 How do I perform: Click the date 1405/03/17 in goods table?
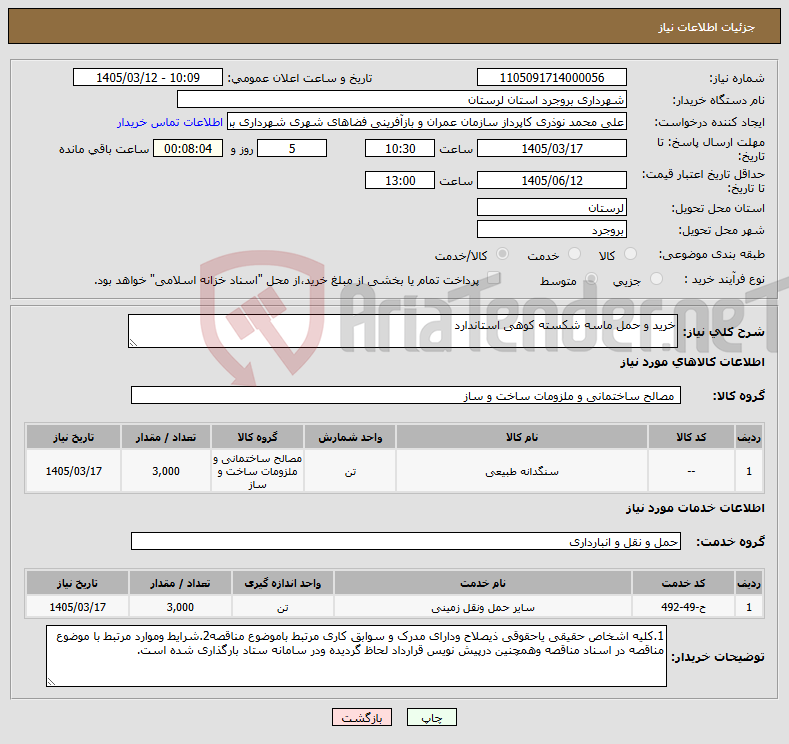point(73,471)
